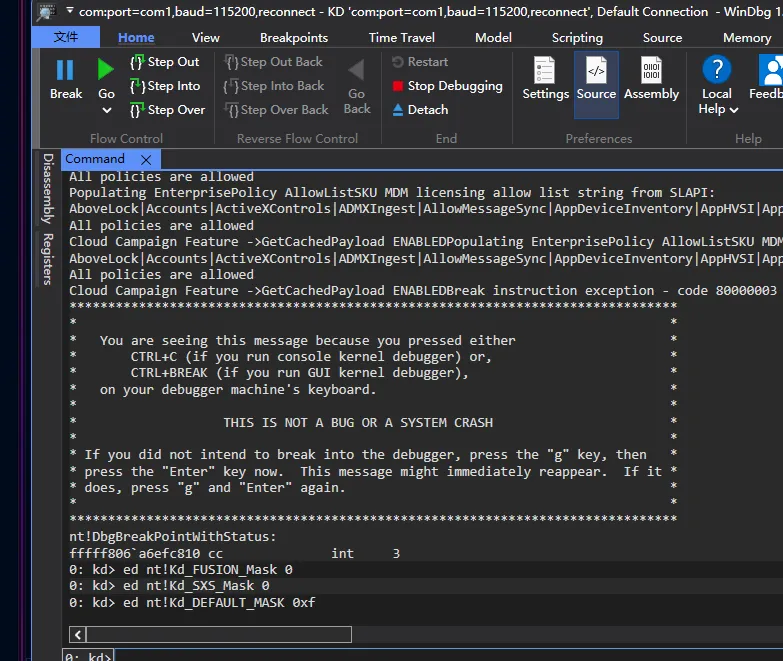
Task: Click the Feedback icon
Action: 771,70
